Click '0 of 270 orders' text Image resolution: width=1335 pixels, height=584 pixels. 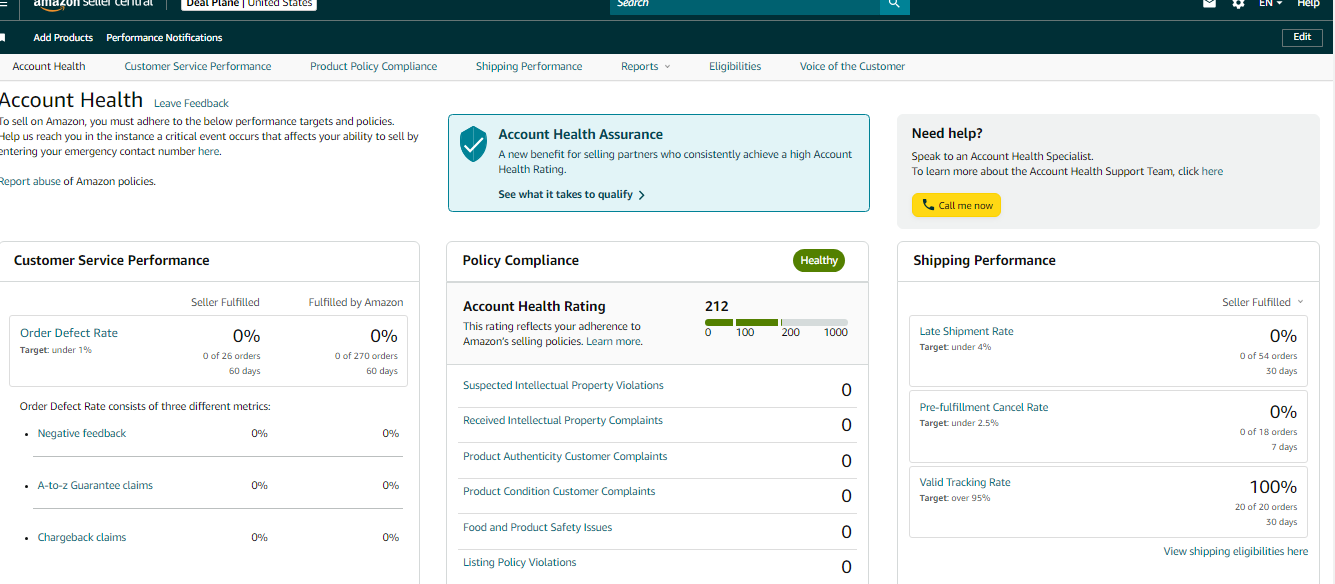366,356
